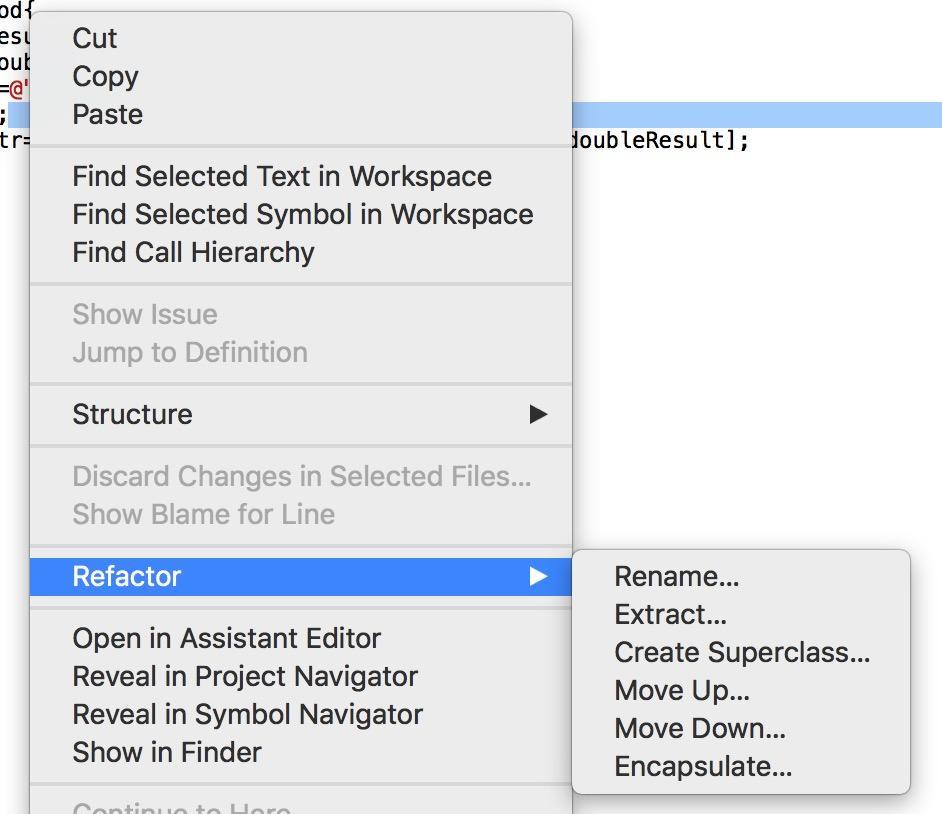
Task: Choose Rename… from the Refactor submenu
Action: [676, 577]
